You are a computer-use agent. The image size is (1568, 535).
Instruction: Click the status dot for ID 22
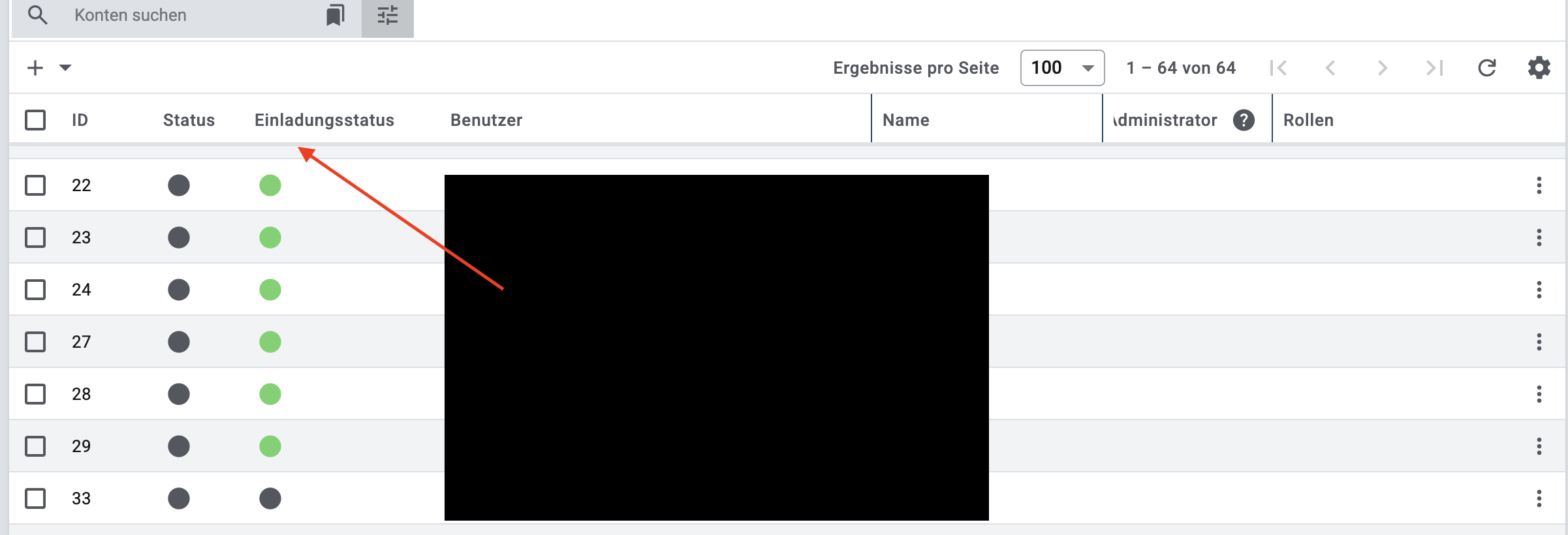[179, 185]
